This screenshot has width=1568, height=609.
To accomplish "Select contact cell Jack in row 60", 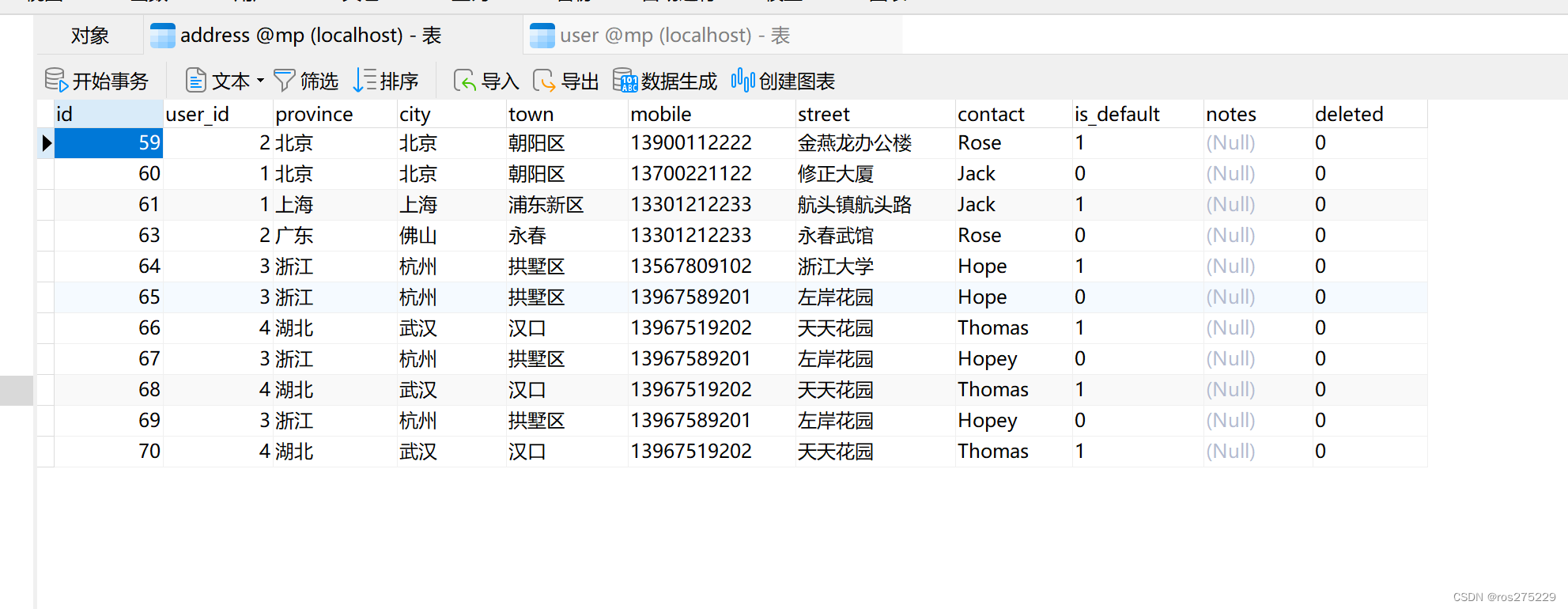I will point(1014,174).
